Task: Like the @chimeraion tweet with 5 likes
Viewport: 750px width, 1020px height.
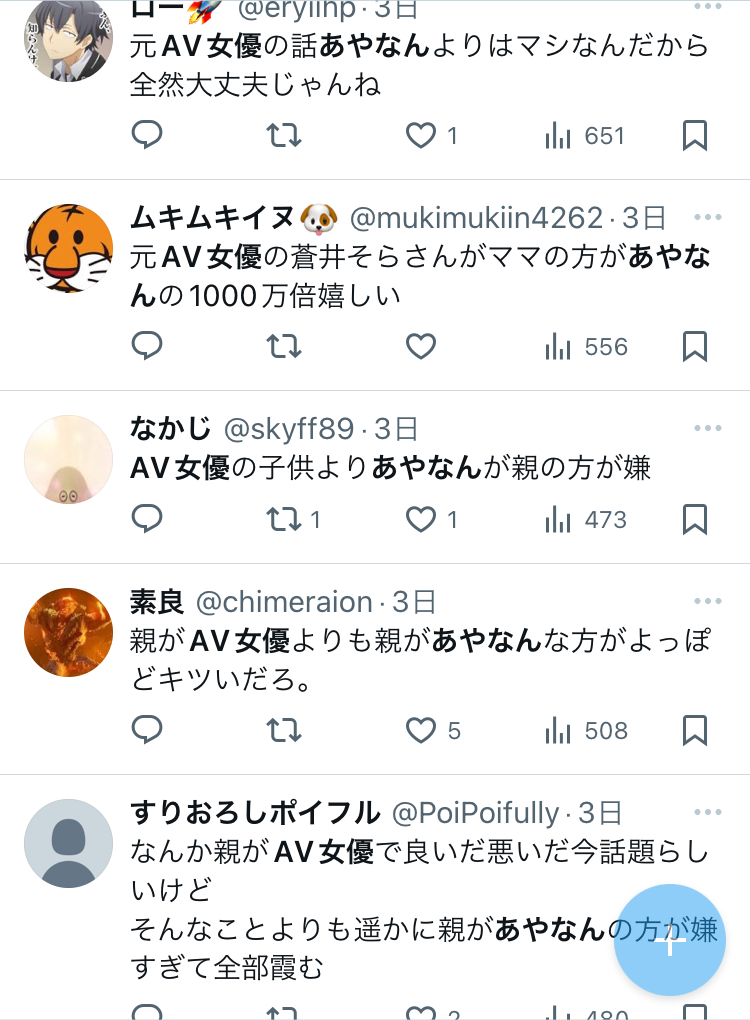Action: (x=433, y=730)
